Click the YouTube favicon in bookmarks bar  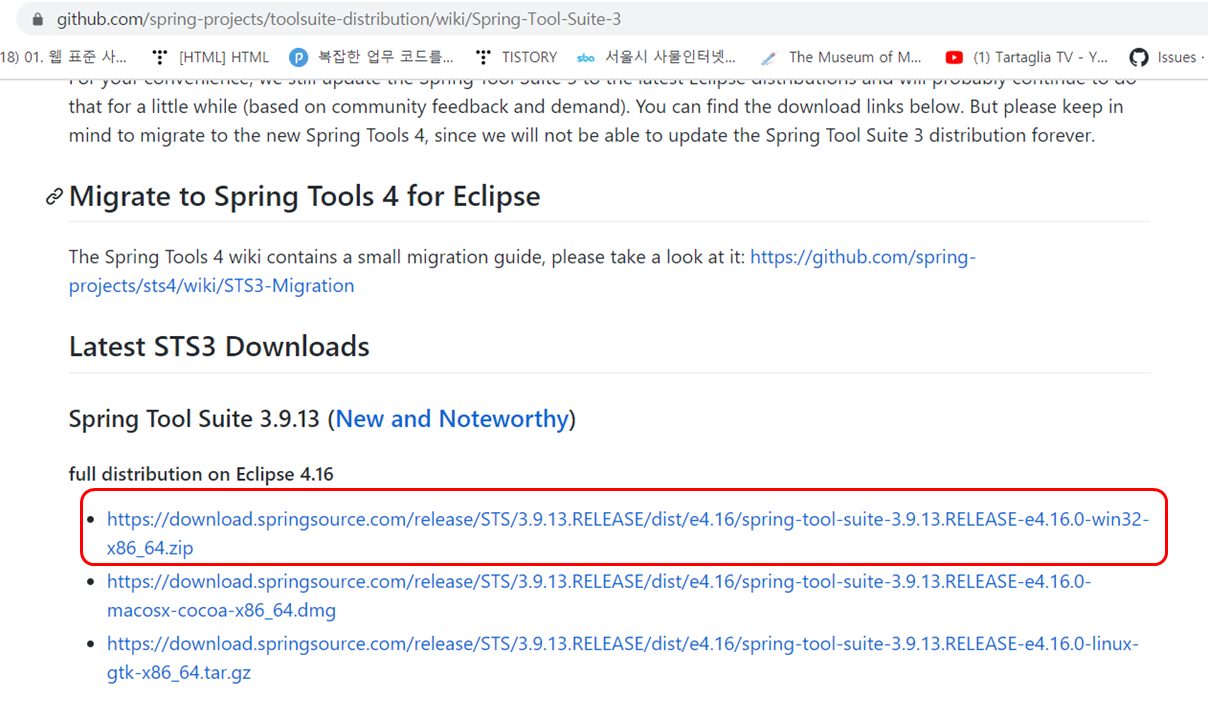pos(954,58)
